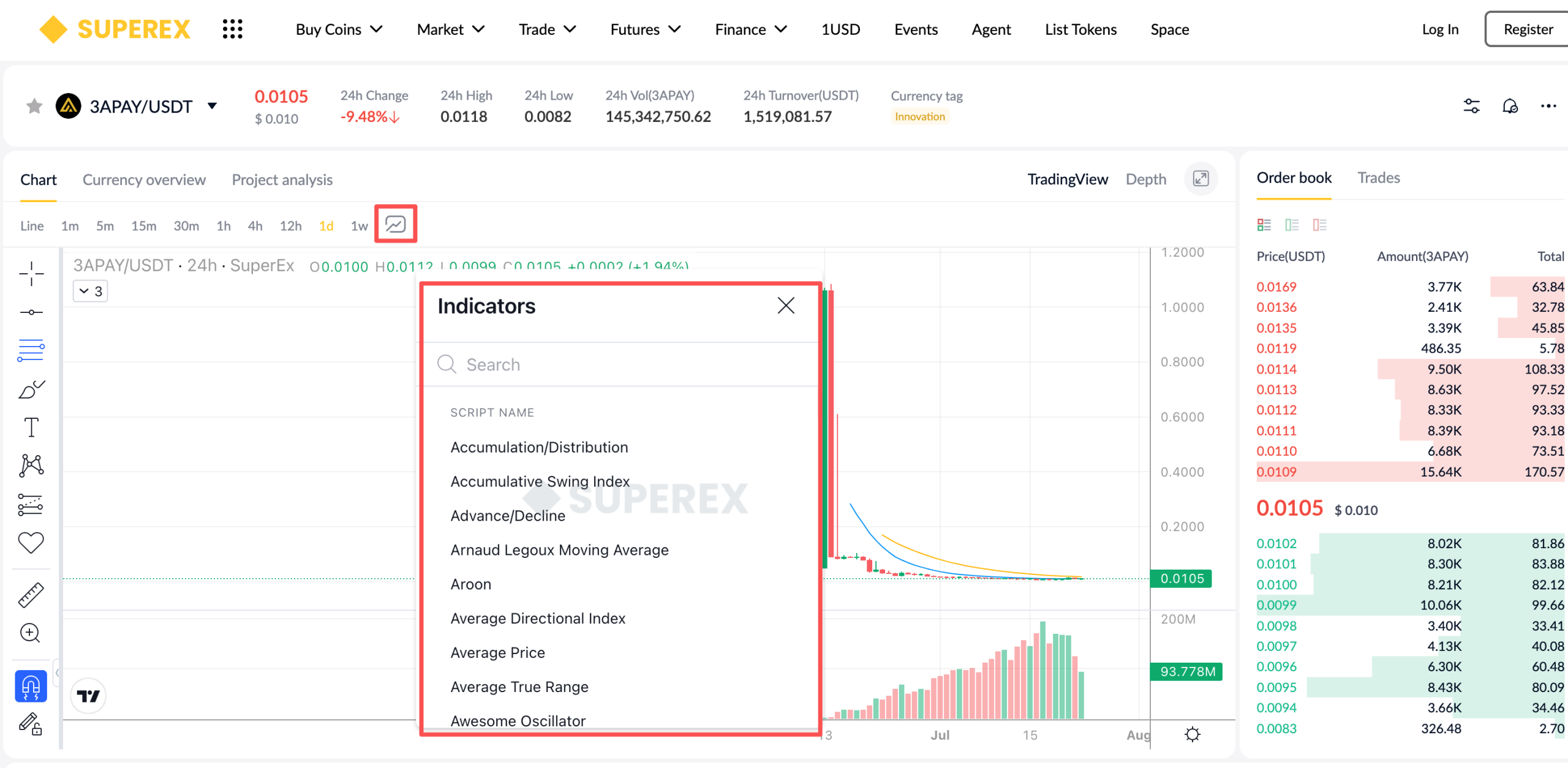1568x768 pixels.
Task: Collapse the indicator legend showing 3
Action: click(x=91, y=291)
